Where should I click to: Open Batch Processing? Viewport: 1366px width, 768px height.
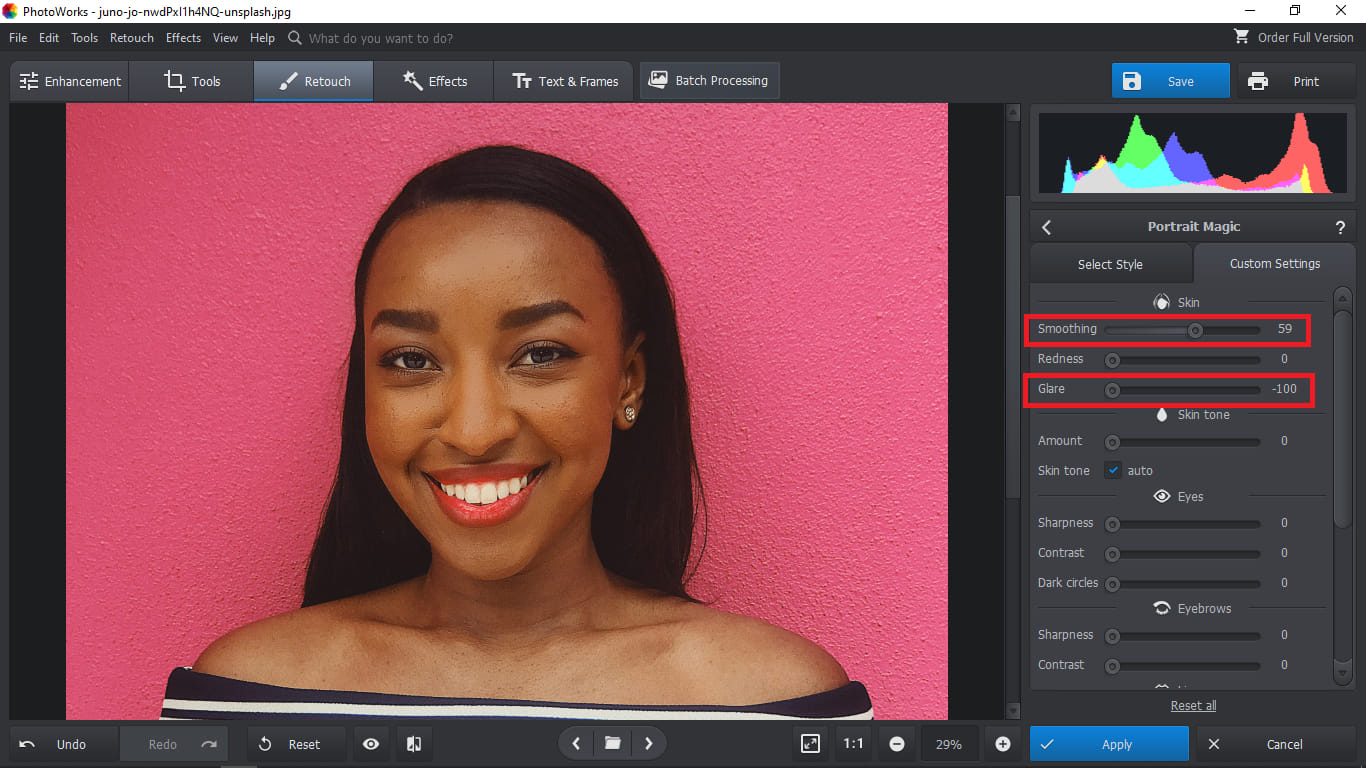point(709,80)
